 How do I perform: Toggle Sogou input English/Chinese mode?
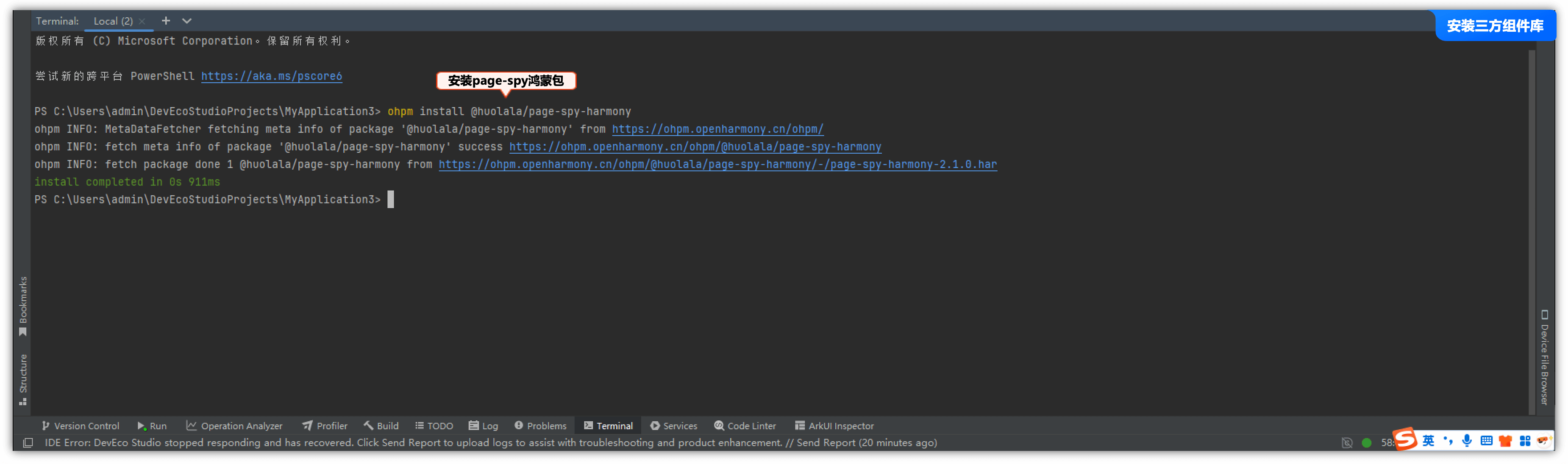coord(1428,441)
